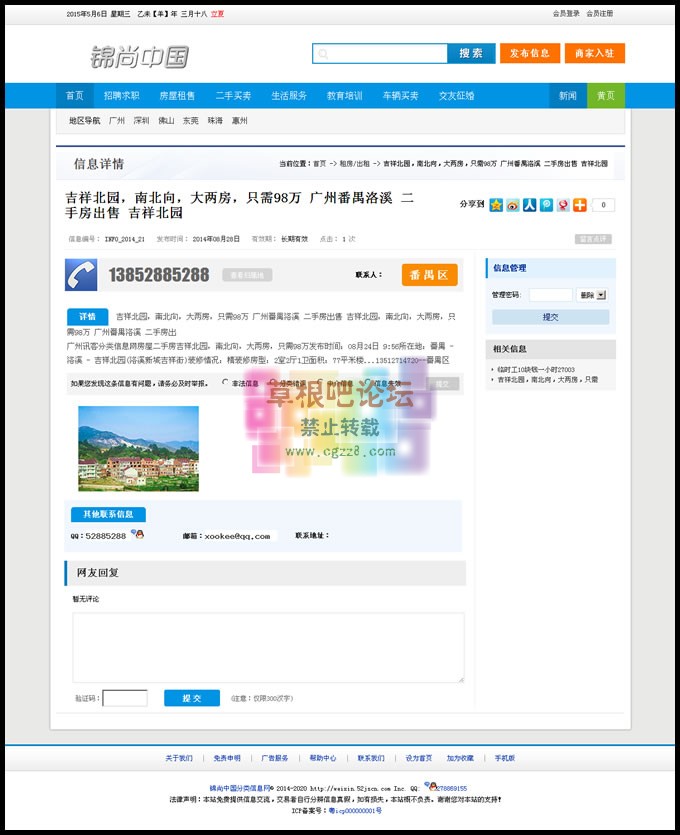This screenshot has width=680, height=835.
Task: Click the village houses photo thumbnail
Action: [138, 448]
